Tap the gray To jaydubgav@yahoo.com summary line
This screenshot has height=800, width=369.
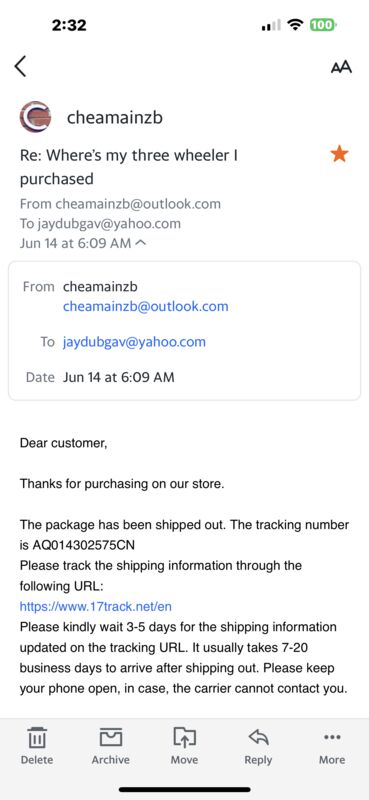[100, 223]
